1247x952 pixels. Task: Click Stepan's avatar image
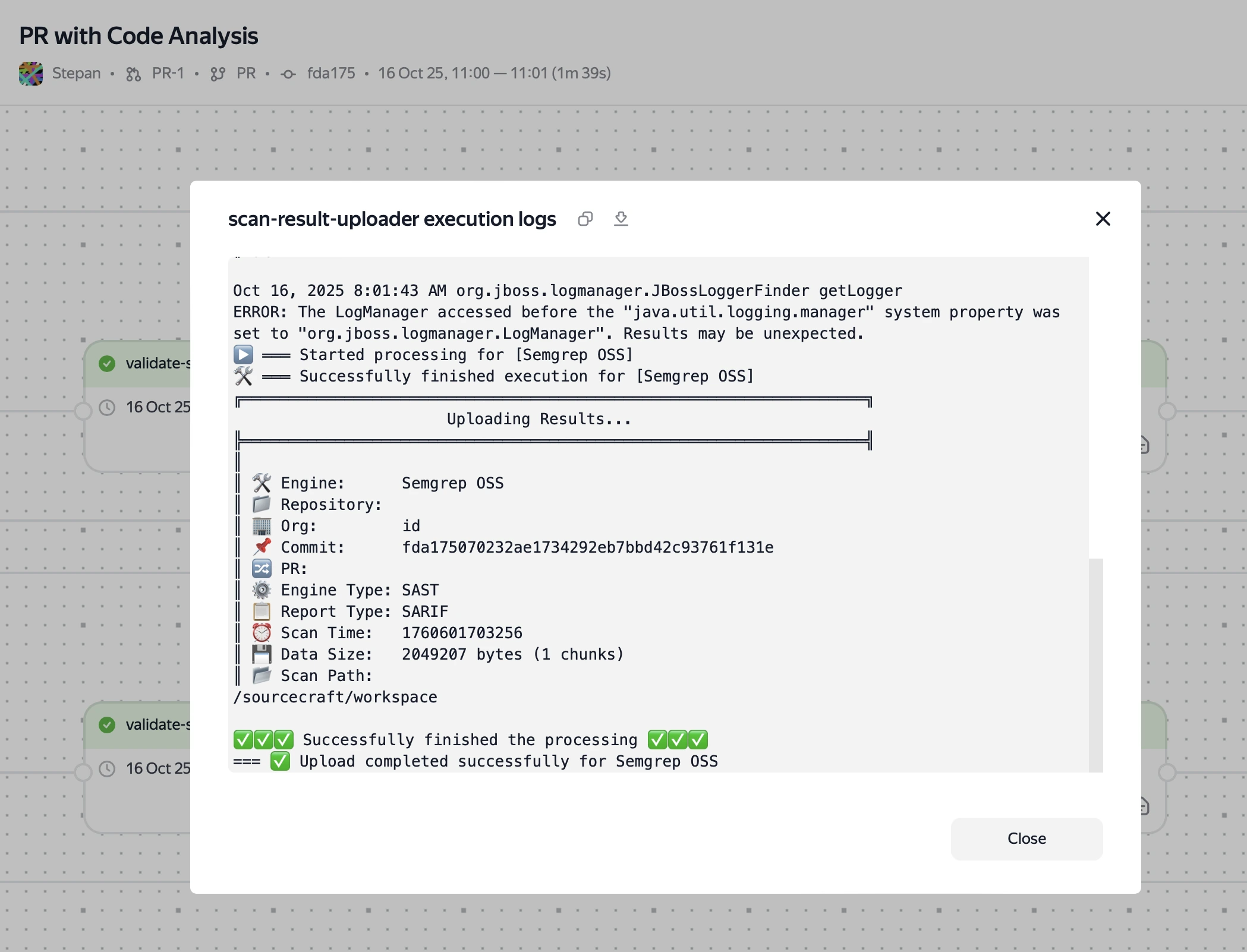point(31,74)
